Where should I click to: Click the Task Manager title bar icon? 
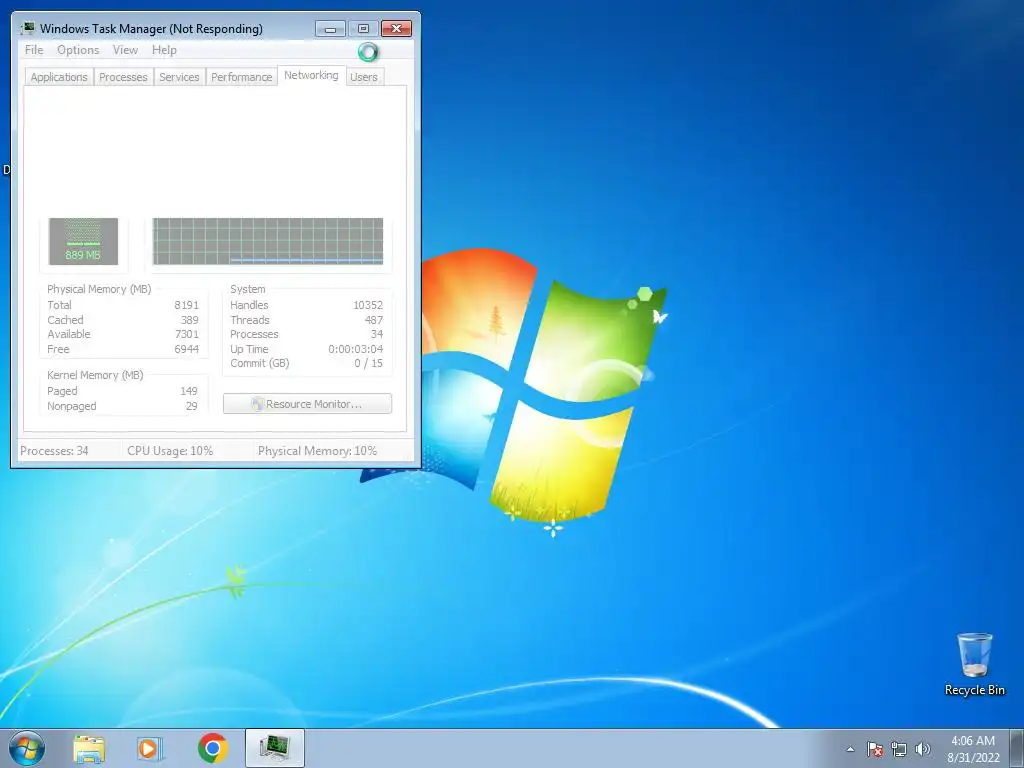(27, 28)
